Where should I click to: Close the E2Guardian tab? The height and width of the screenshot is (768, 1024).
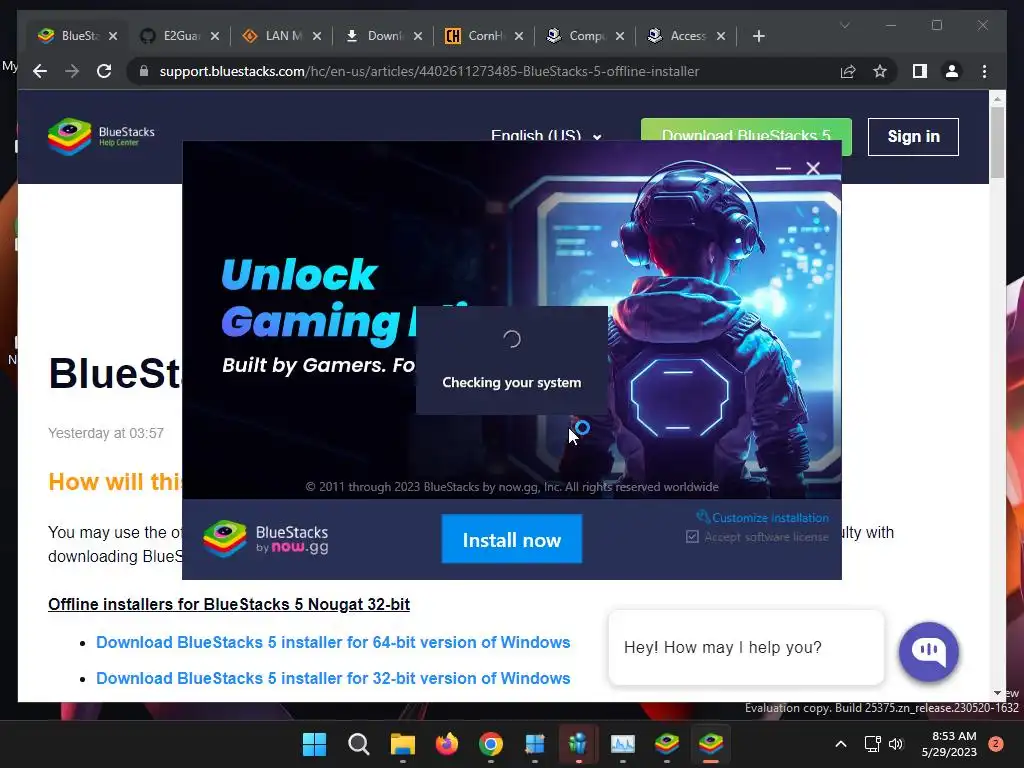215,36
